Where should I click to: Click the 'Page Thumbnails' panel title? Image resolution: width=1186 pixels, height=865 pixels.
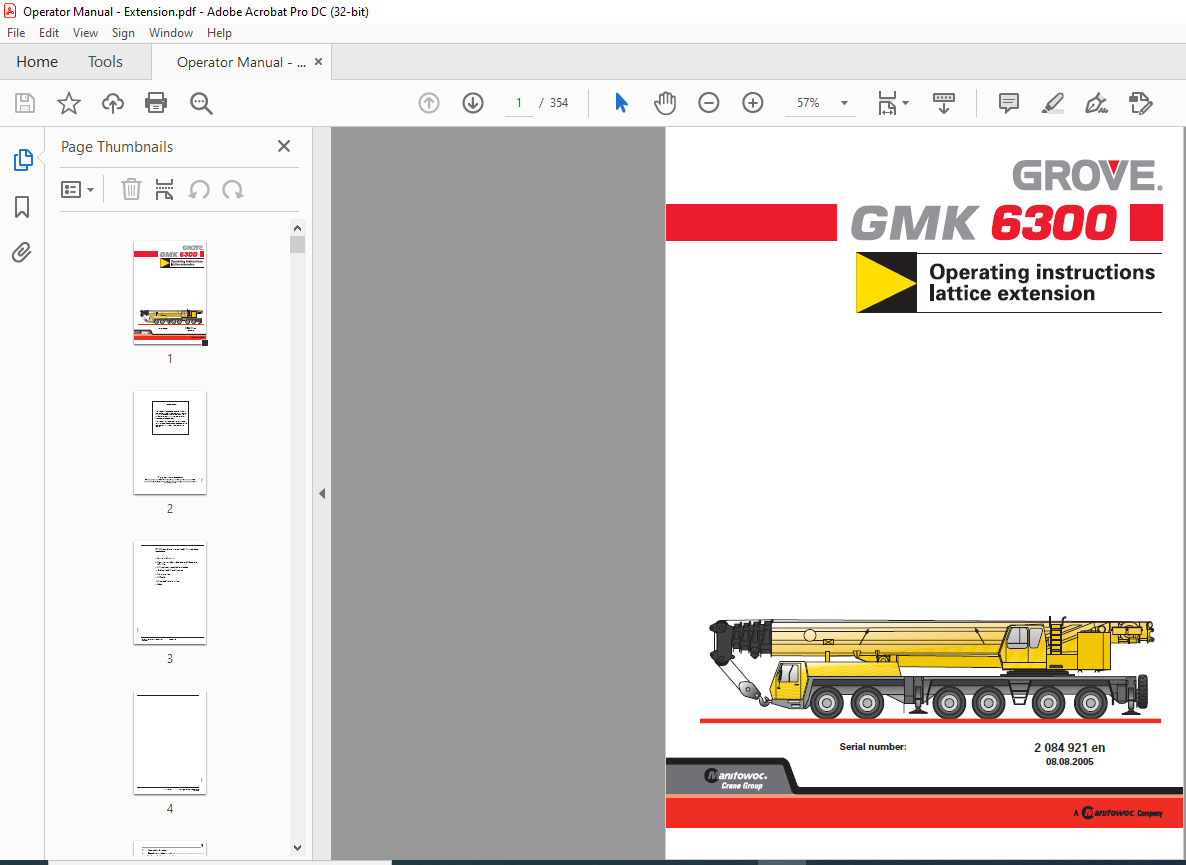pos(117,147)
